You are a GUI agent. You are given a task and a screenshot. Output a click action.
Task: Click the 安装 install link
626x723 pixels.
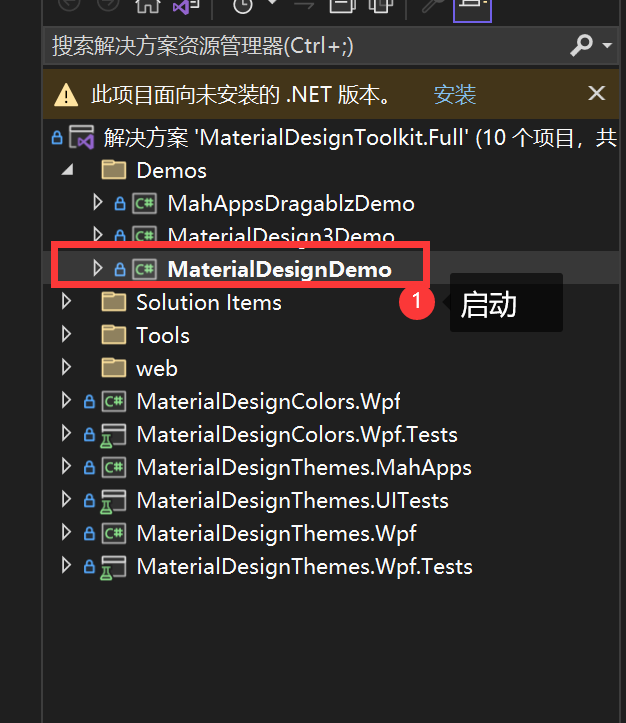455,95
